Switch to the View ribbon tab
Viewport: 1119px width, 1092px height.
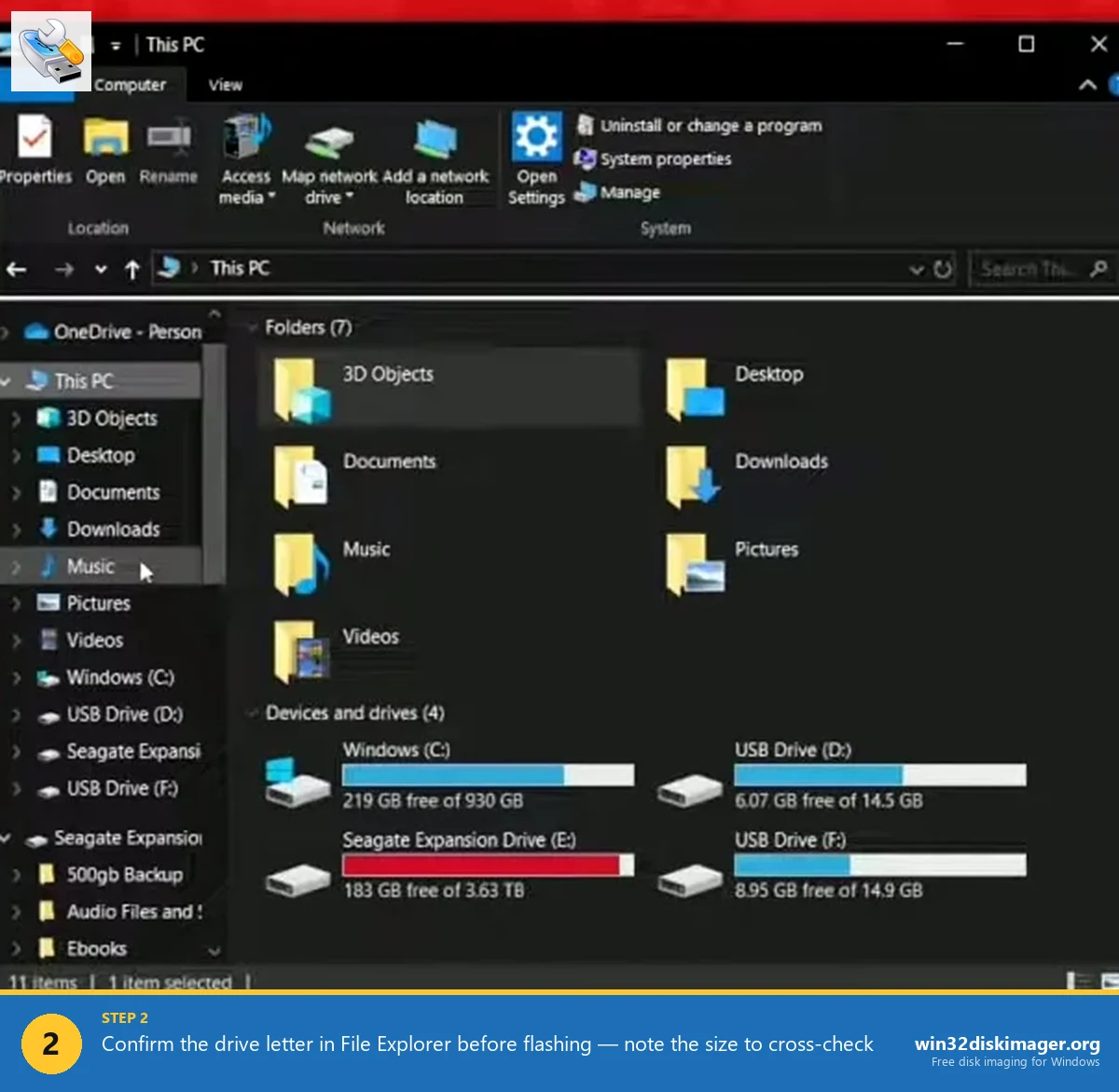point(224,85)
